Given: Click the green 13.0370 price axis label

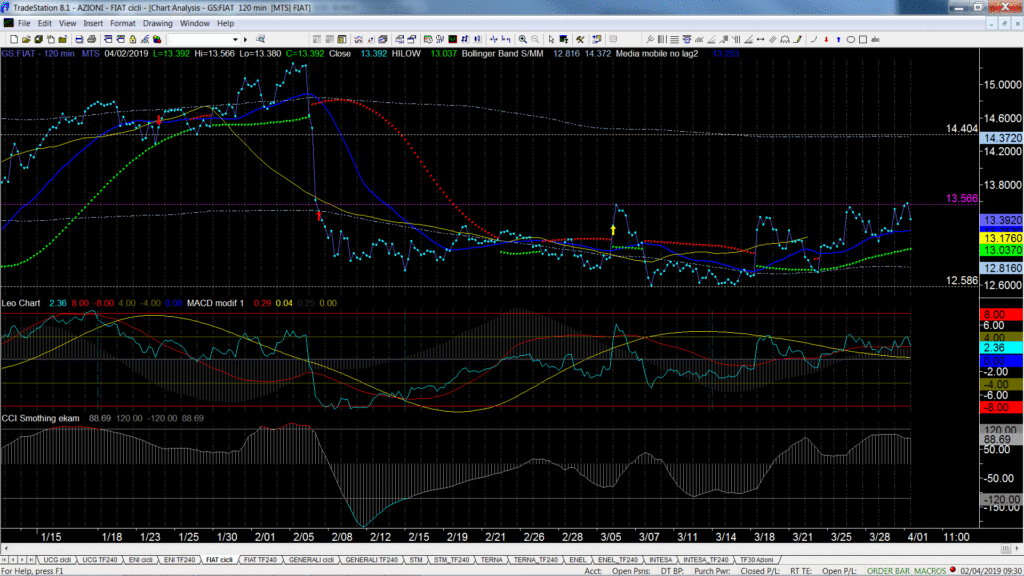Looking at the screenshot, I should coord(1001,250).
